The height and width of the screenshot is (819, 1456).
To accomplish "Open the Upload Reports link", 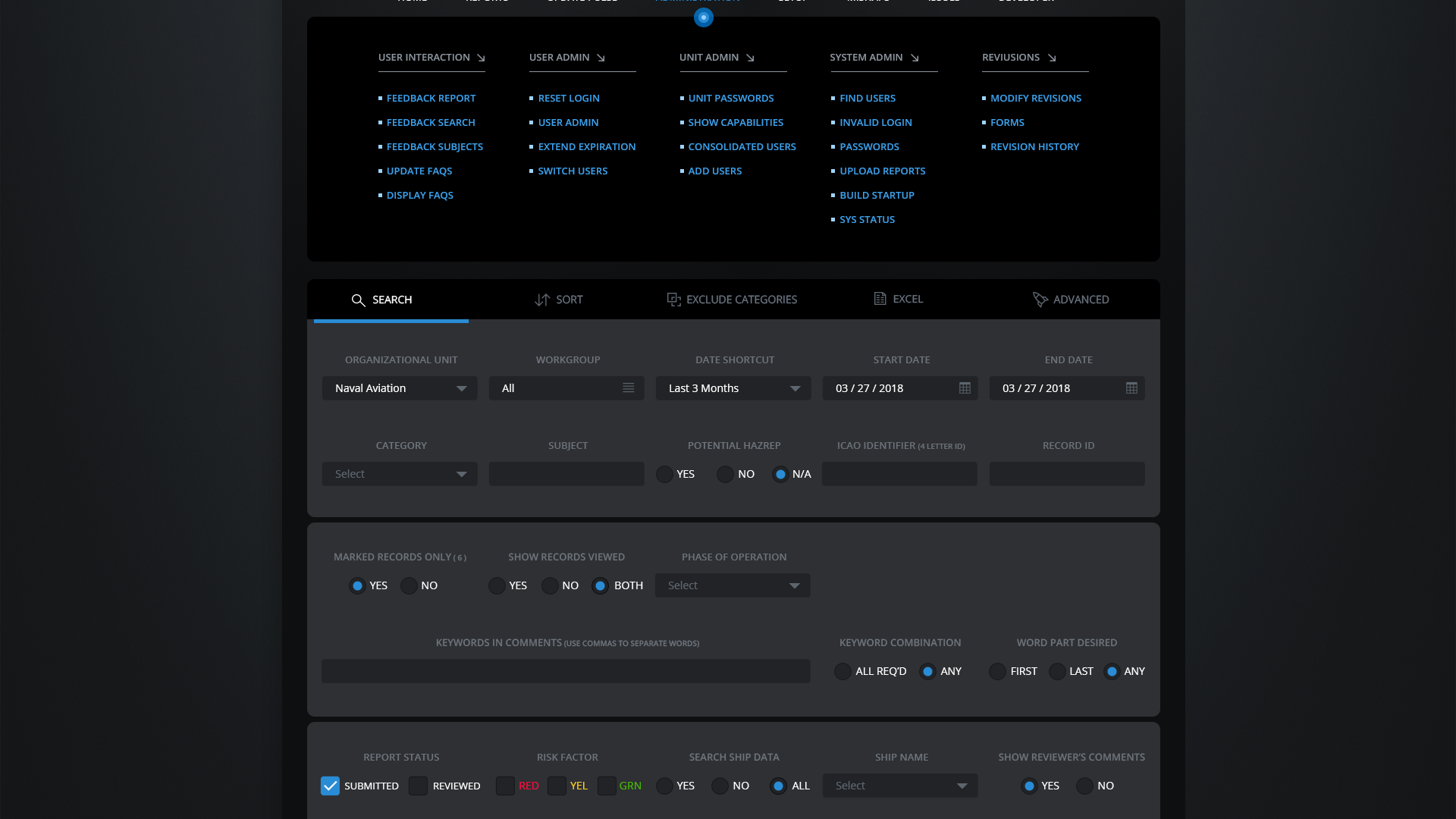I will 882,171.
